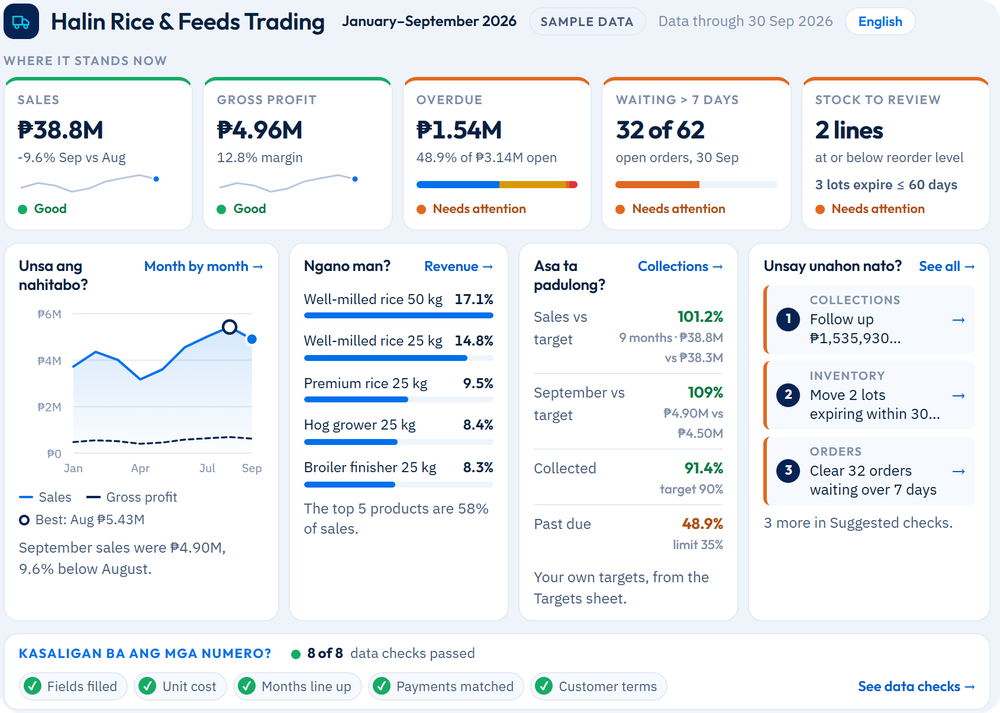Click the Customer terms check icon
The height and width of the screenshot is (713, 1000).
(543, 686)
